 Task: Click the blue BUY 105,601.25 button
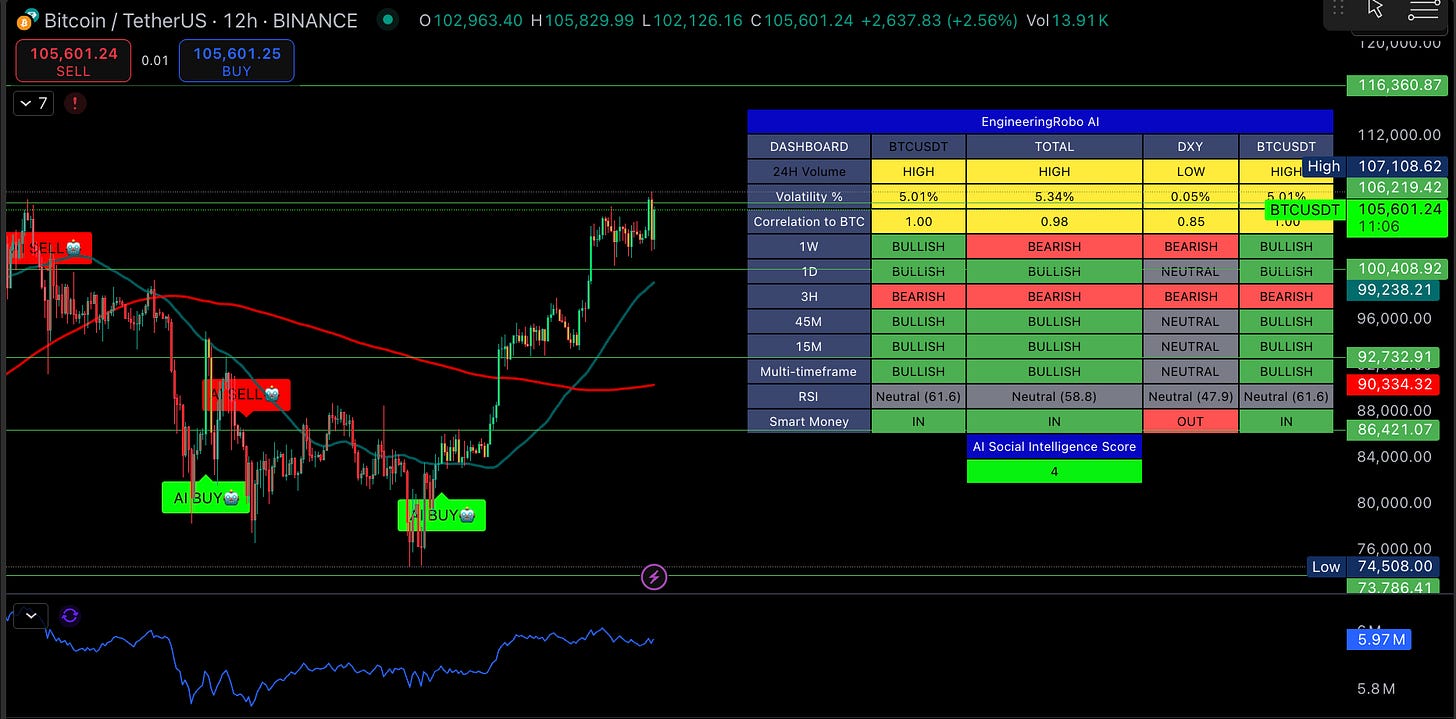[x=236, y=61]
